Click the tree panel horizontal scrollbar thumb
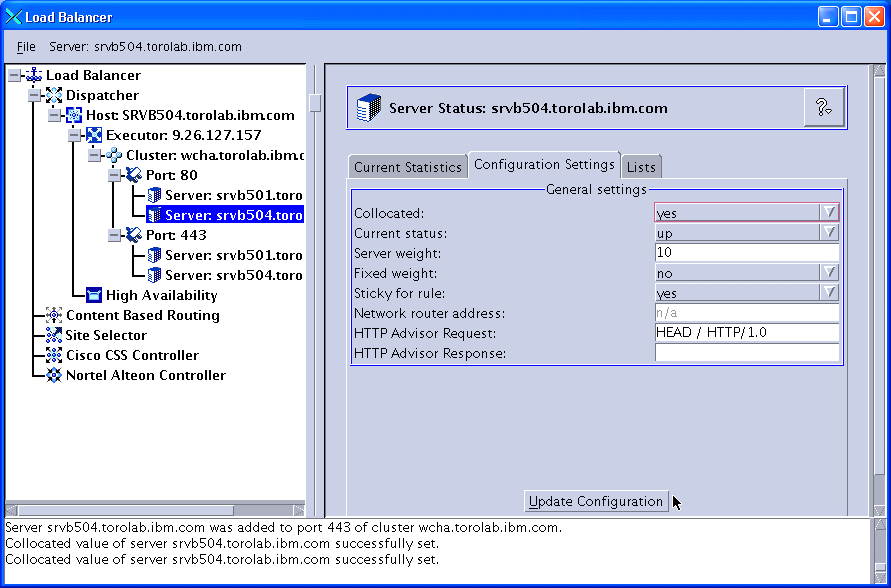 point(125,510)
